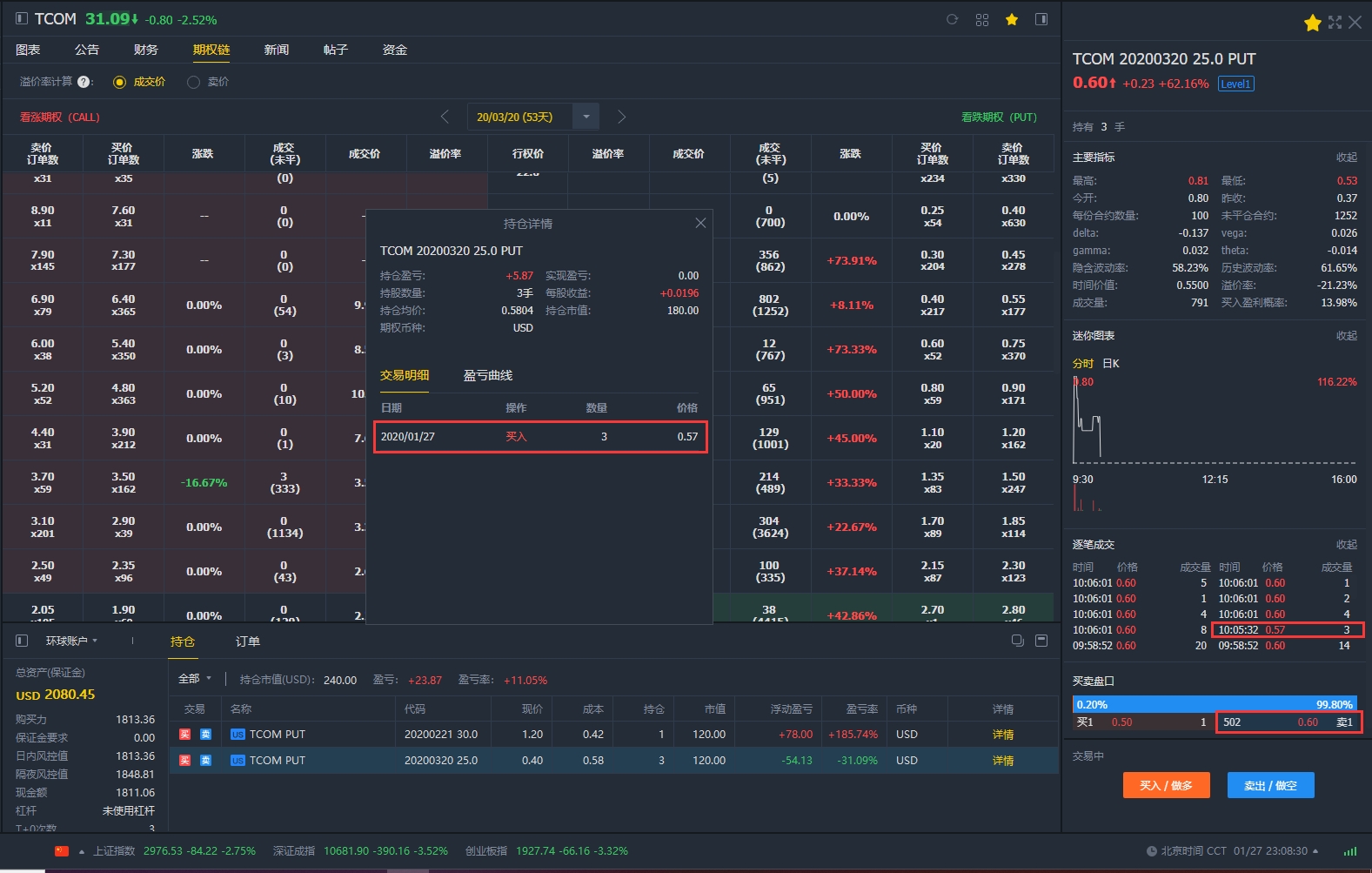Open the 公告 tab
This screenshot has width=1372, height=873.
point(87,50)
